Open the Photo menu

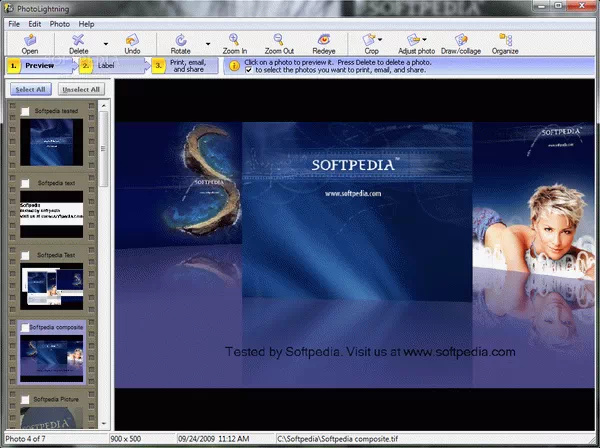pyautogui.click(x=59, y=23)
